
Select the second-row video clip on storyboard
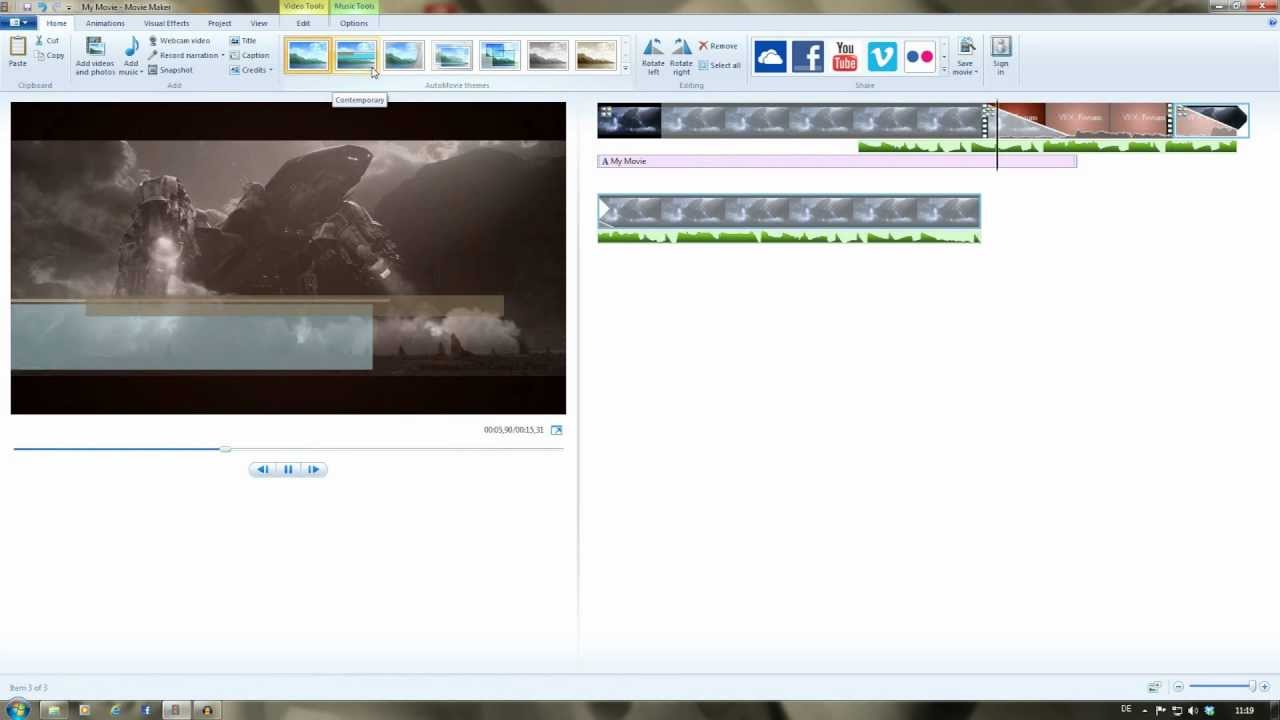[x=789, y=211]
